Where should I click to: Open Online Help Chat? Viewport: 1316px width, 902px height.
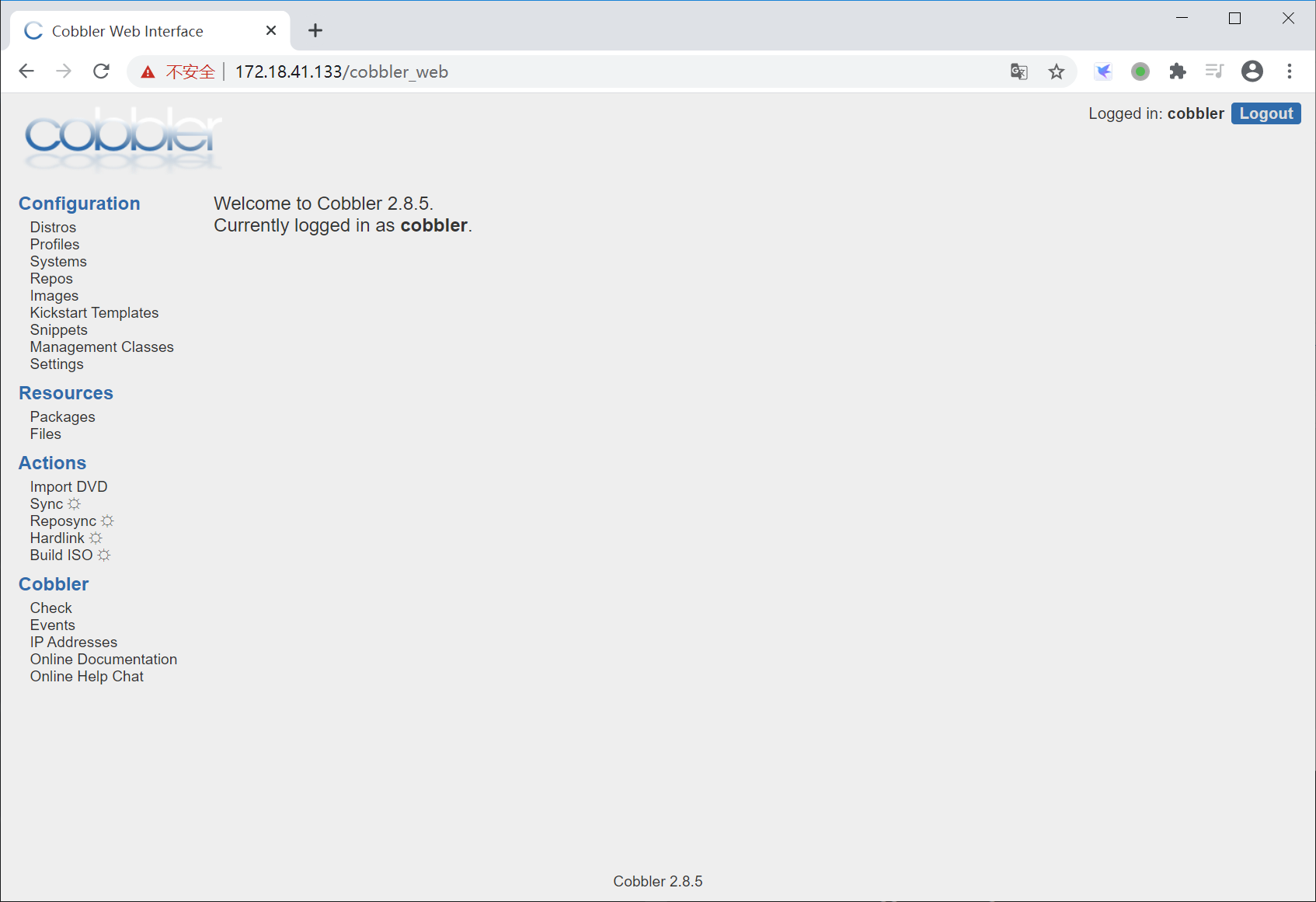87,677
